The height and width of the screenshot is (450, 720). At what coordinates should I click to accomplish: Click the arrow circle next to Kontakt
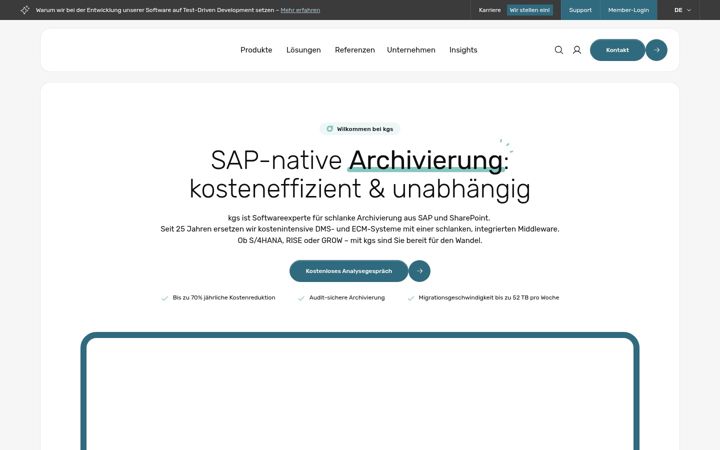point(656,50)
